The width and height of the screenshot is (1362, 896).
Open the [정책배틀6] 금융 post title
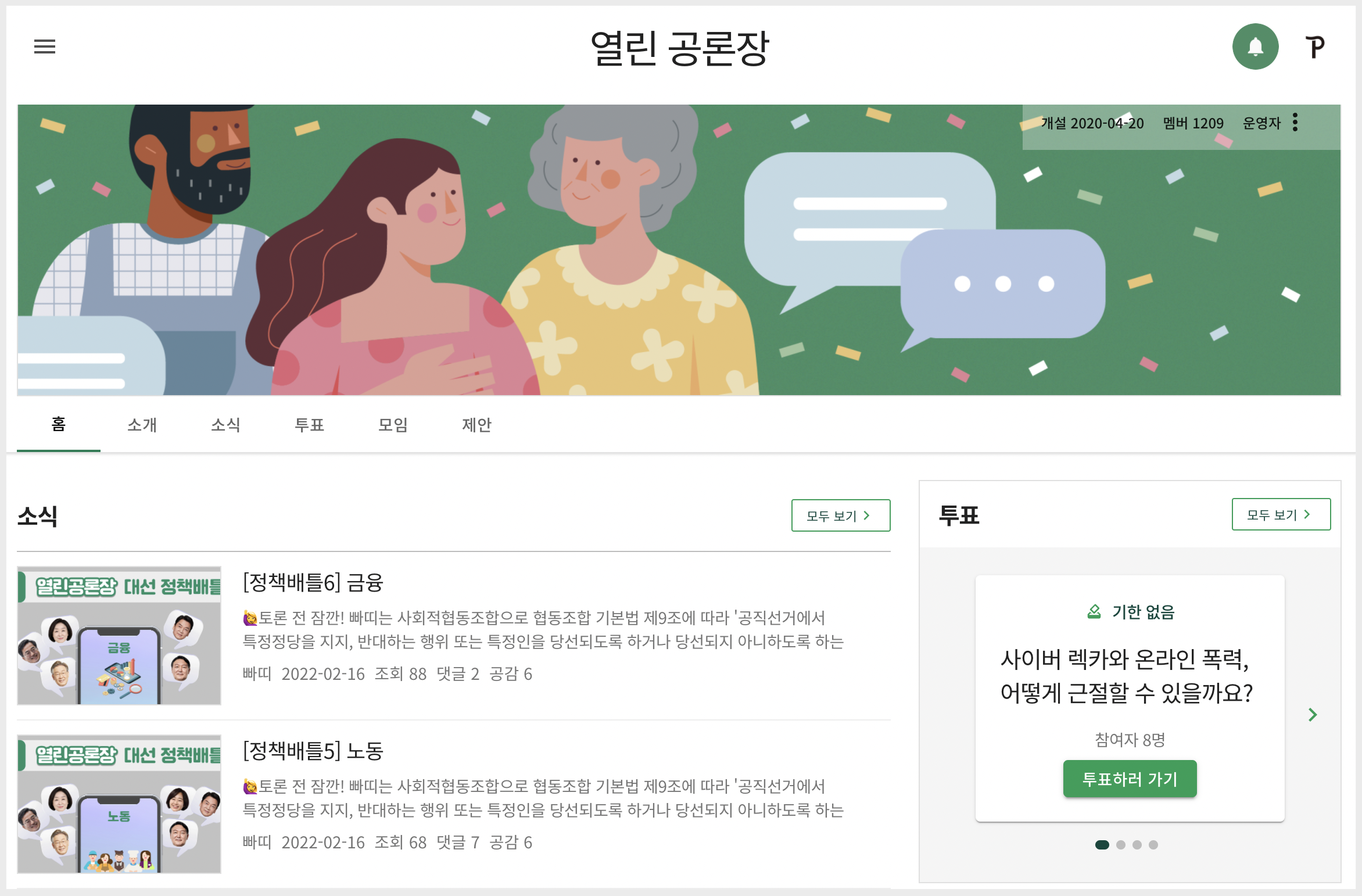[x=313, y=582]
